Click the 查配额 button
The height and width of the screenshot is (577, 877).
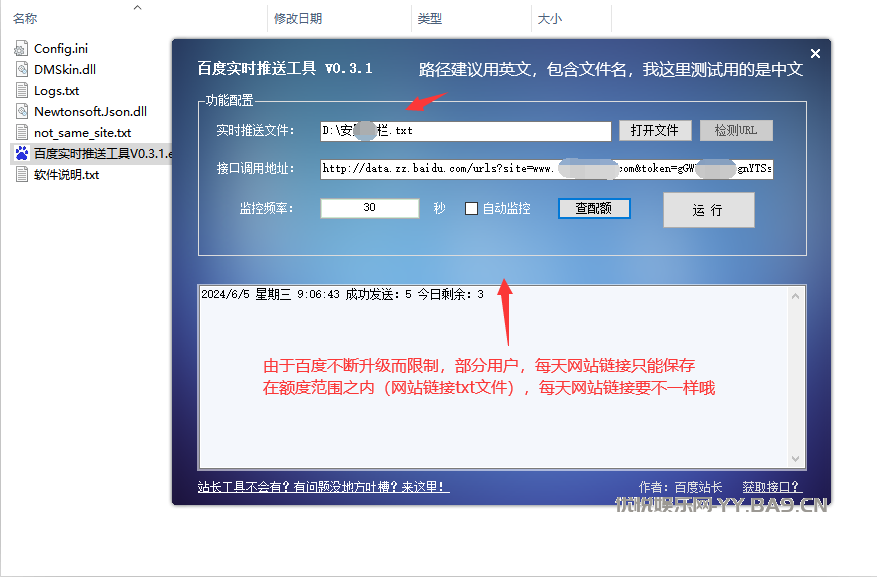point(594,209)
